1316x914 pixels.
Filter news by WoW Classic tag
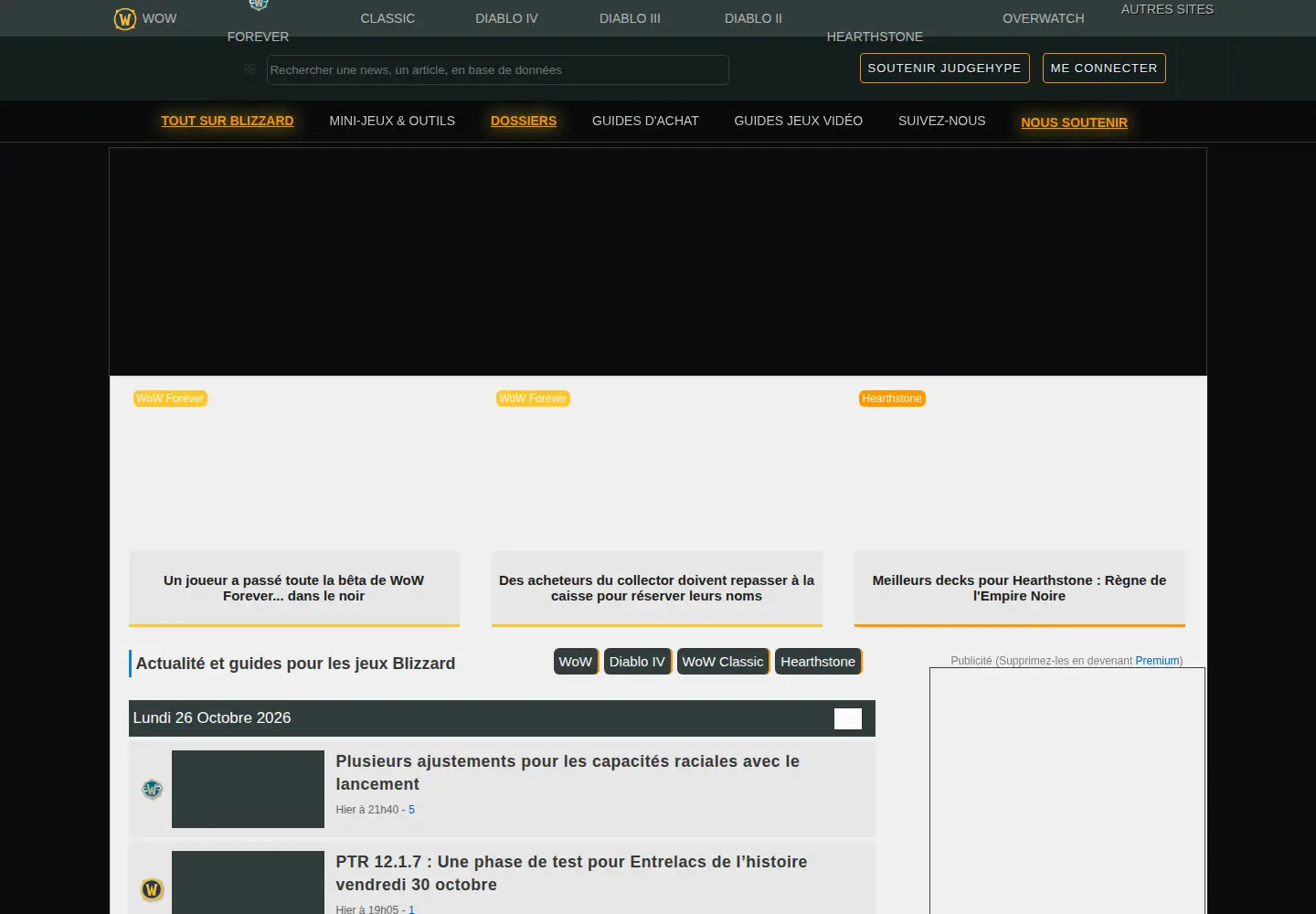click(x=723, y=662)
